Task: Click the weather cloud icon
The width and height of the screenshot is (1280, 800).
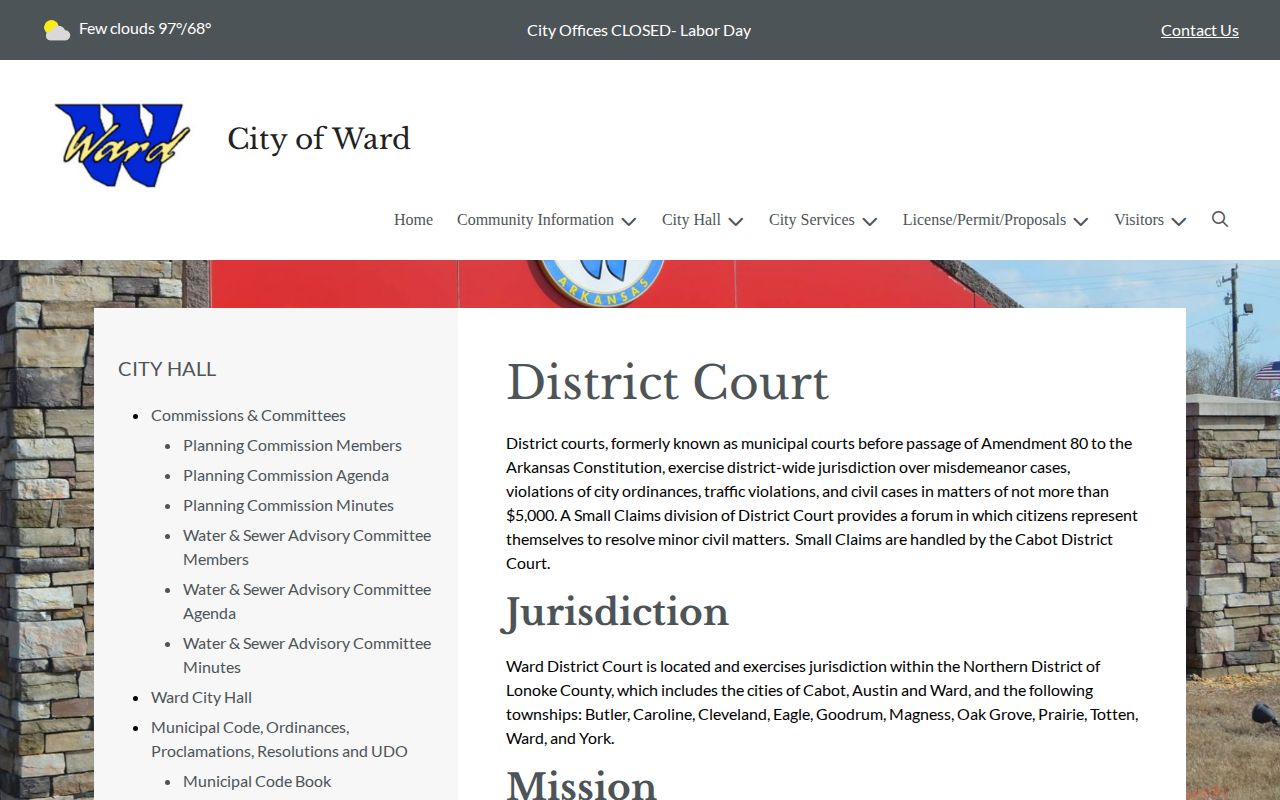Action: tap(57, 30)
